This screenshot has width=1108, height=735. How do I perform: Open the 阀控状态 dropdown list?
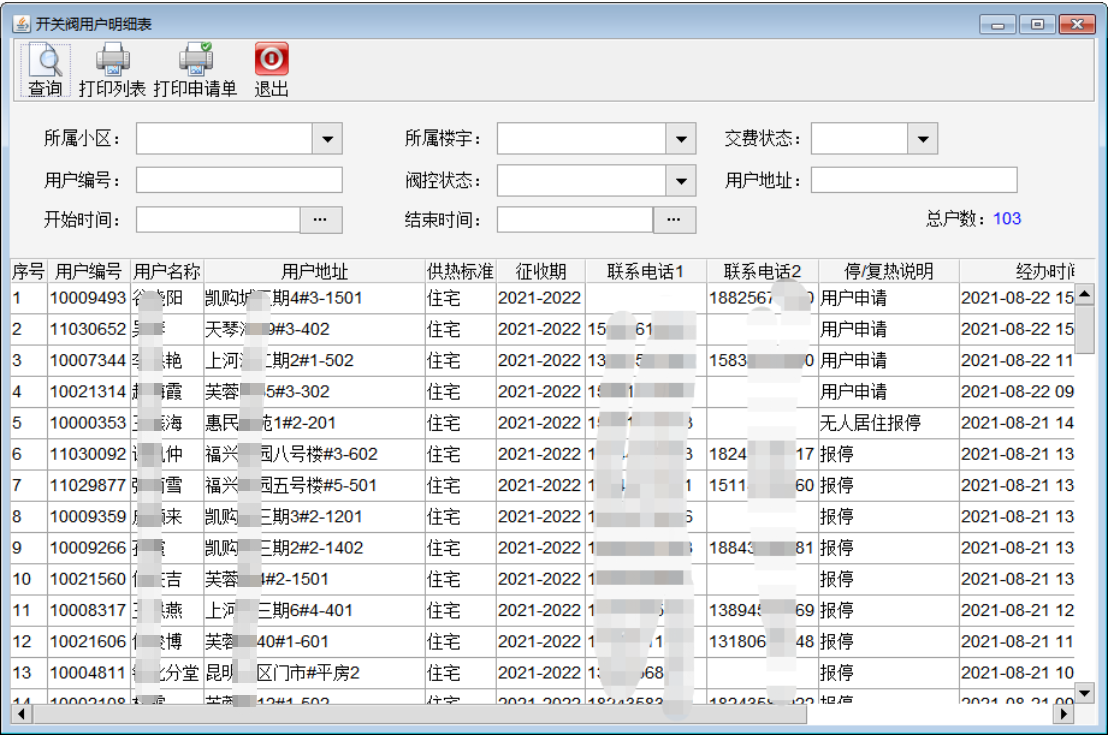(x=681, y=181)
